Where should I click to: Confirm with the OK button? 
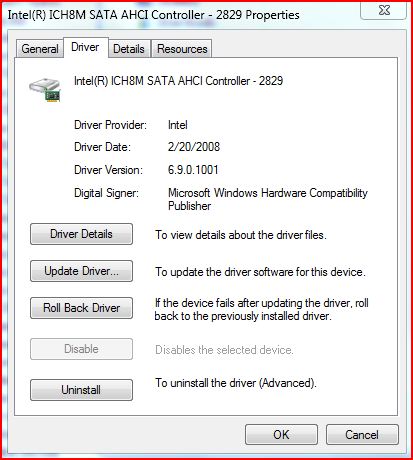point(281,435)
